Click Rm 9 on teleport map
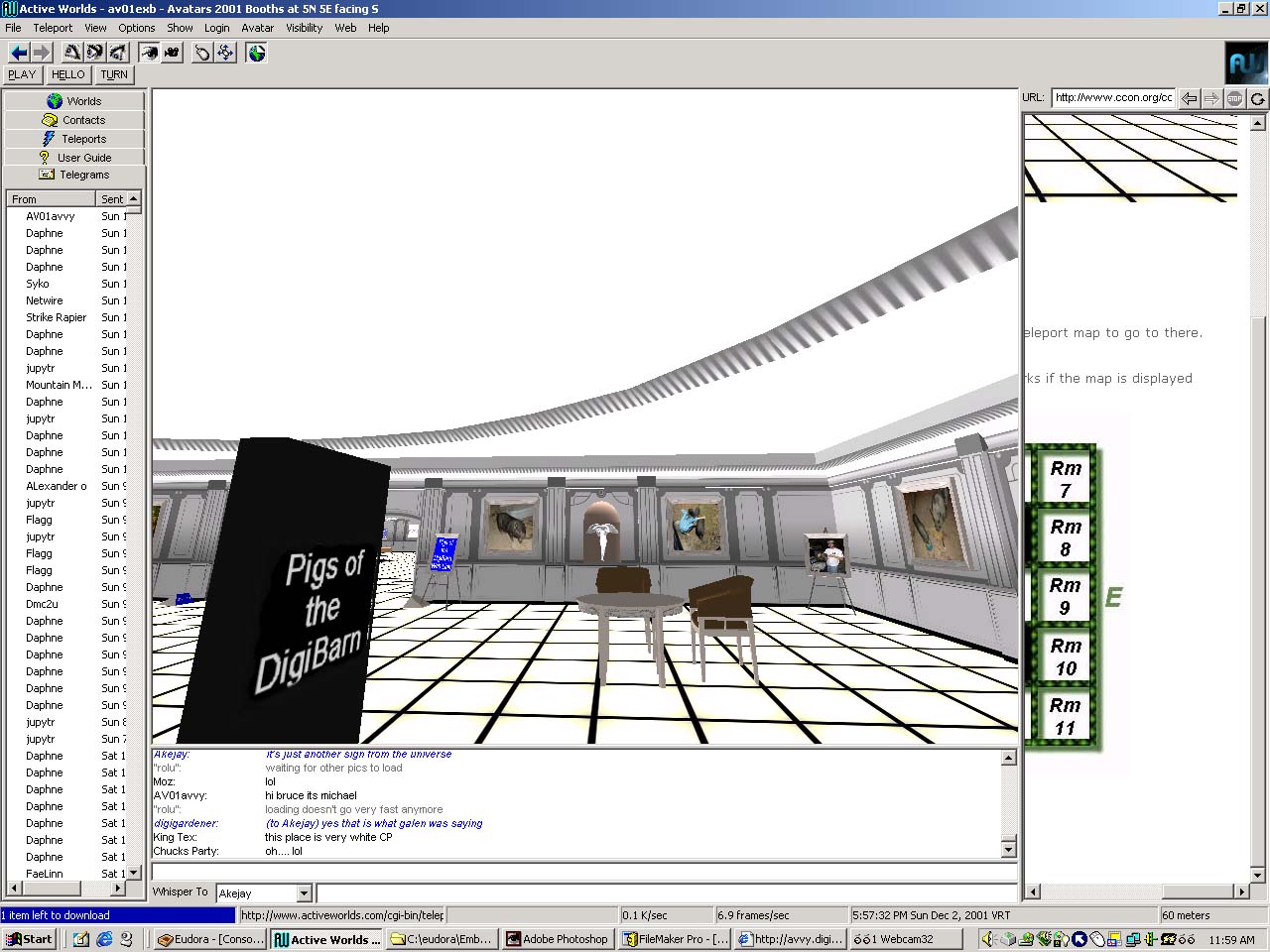1270x952 pixels. [1065, 596]
